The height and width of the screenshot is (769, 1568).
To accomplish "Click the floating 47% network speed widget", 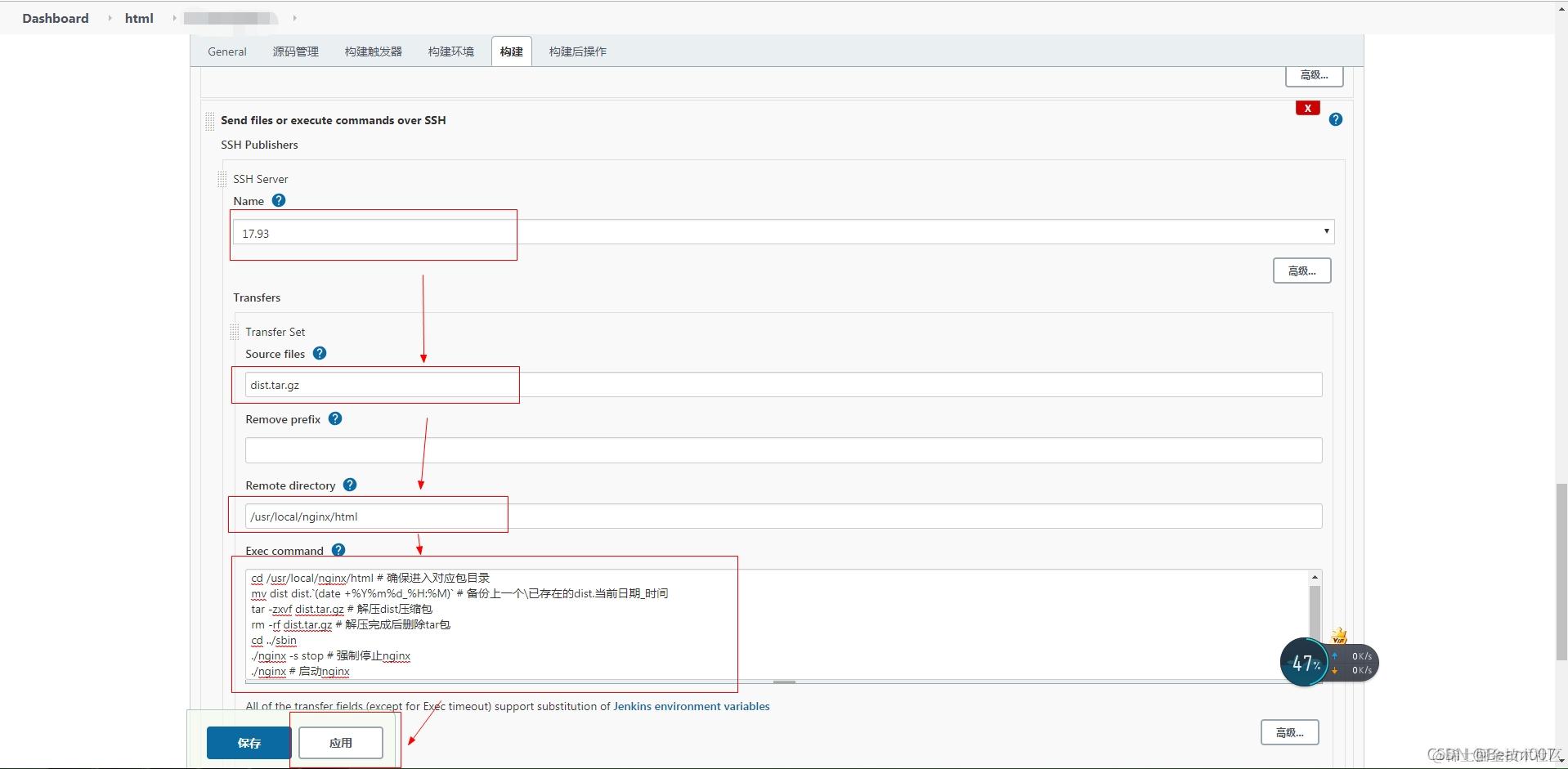I will (x=1328, y=662).
